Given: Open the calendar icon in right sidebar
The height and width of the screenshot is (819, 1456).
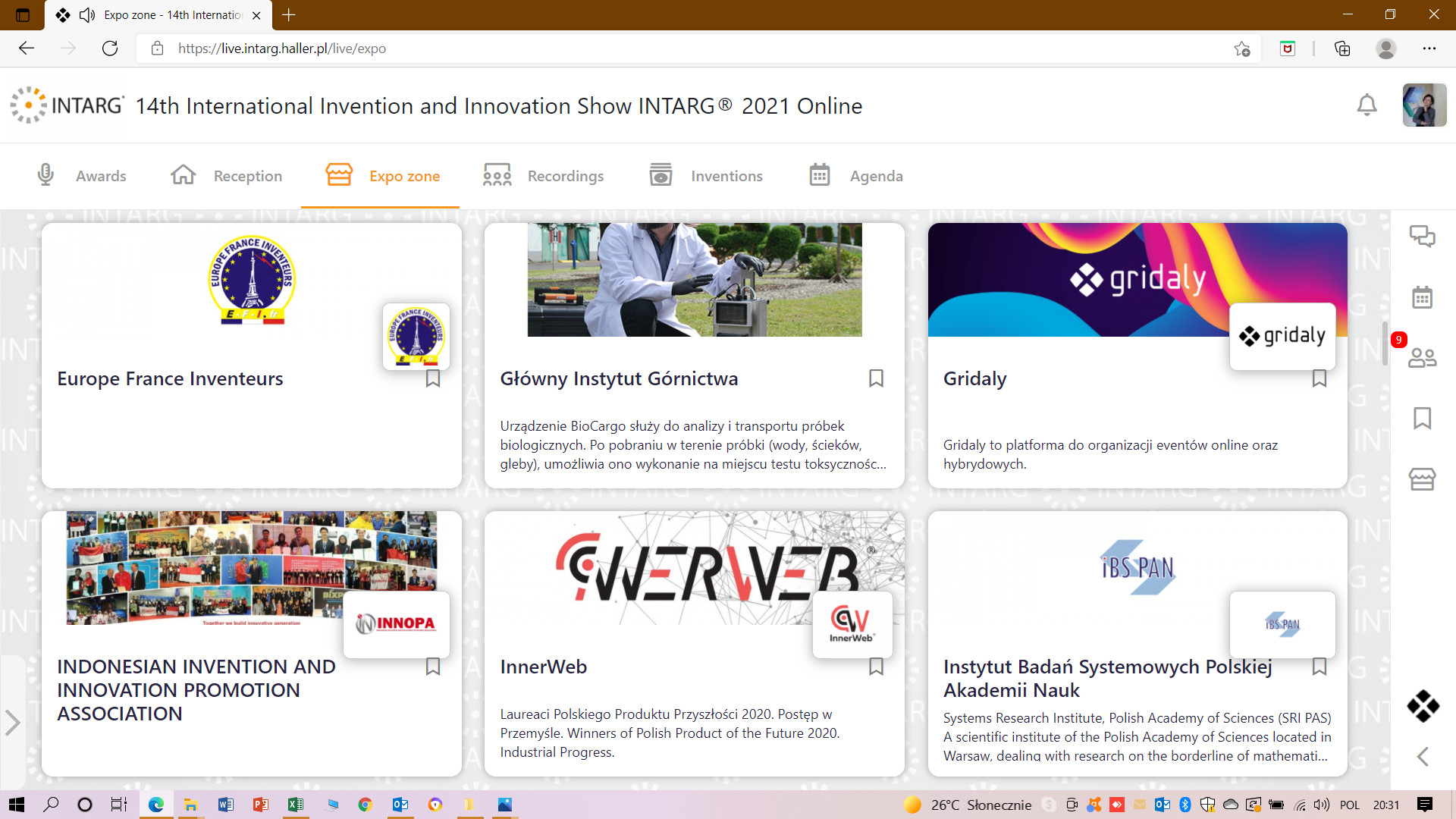Looking at the screenshot, I should point(1422,297).
